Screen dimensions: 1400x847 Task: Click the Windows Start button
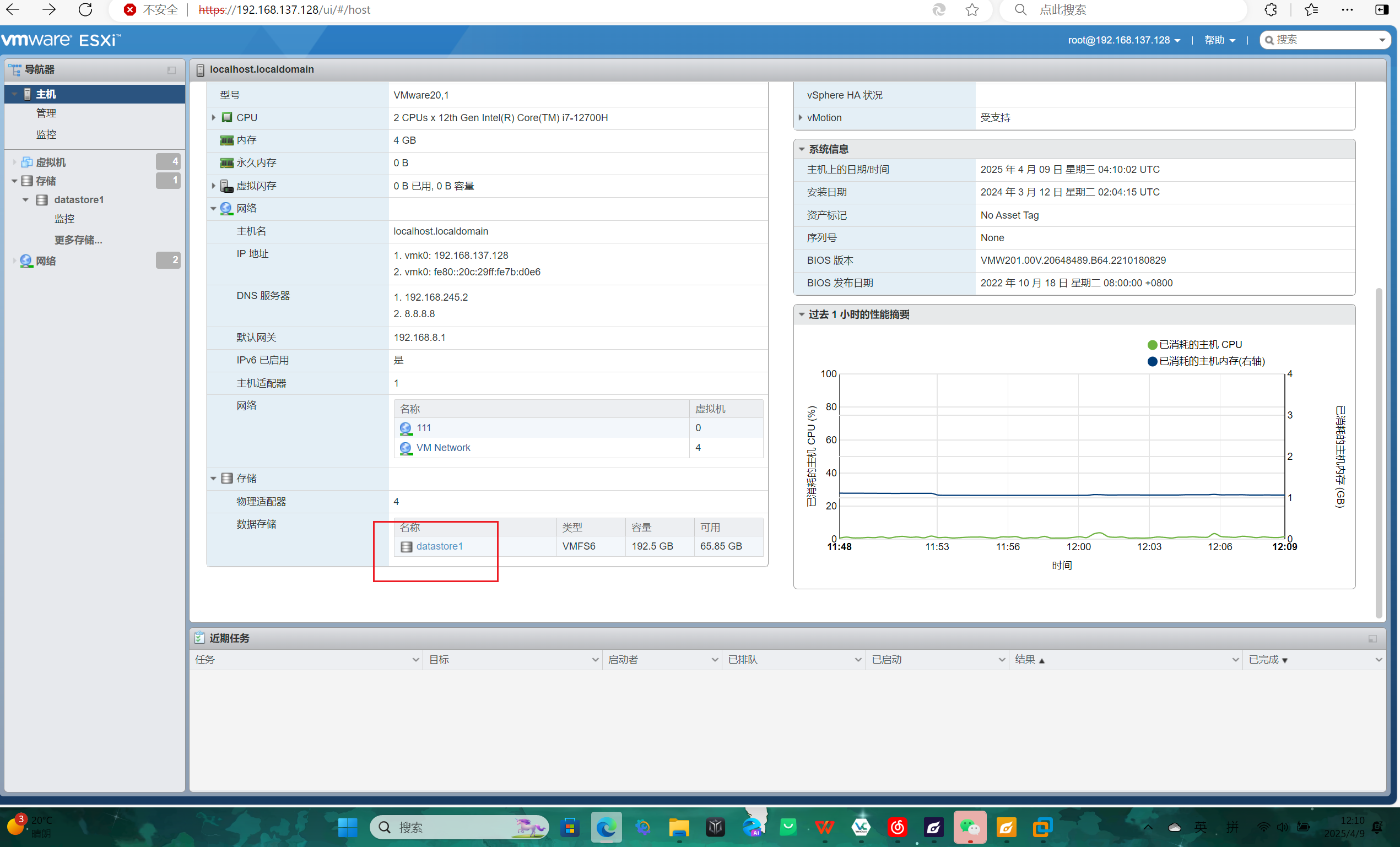coord(347,827)
